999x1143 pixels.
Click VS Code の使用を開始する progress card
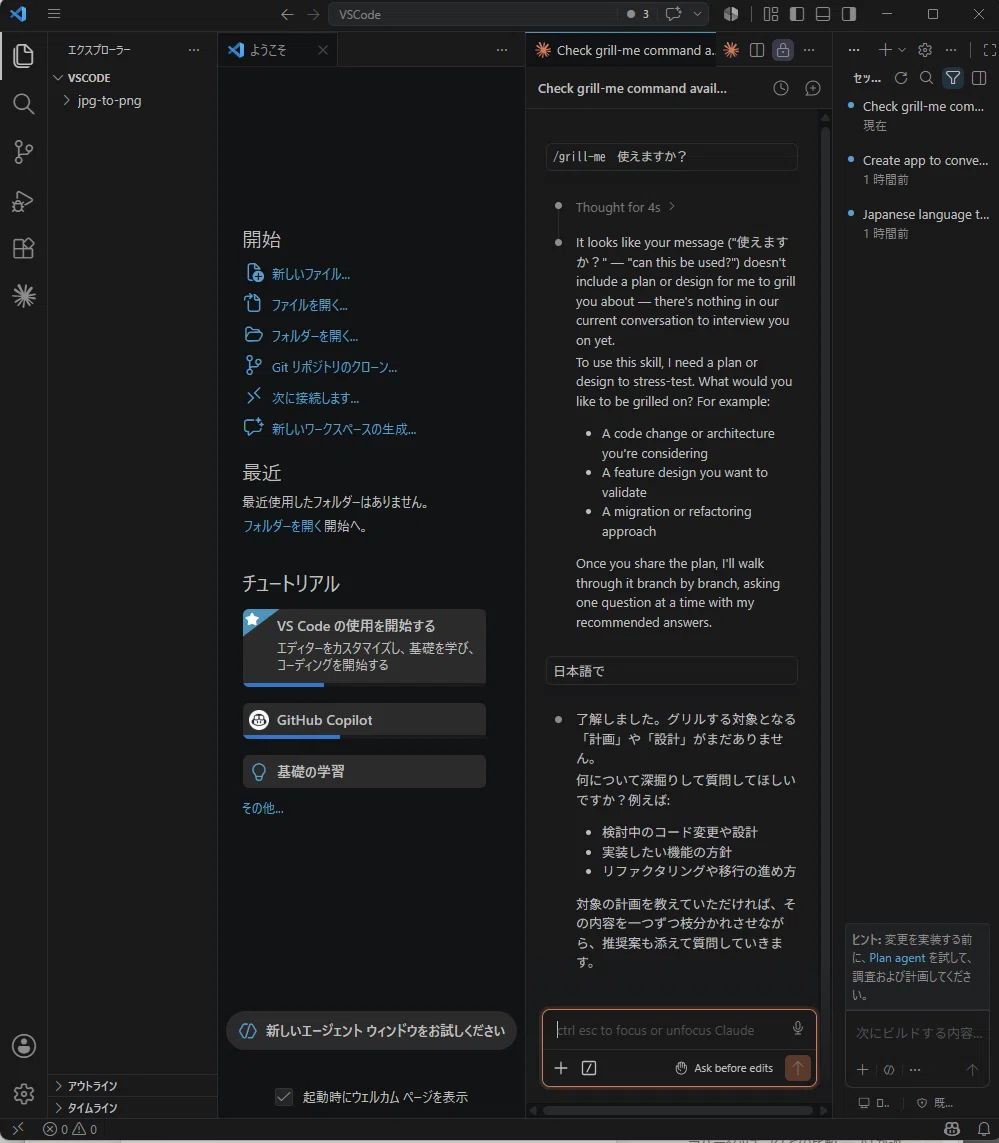click(364, 647)
